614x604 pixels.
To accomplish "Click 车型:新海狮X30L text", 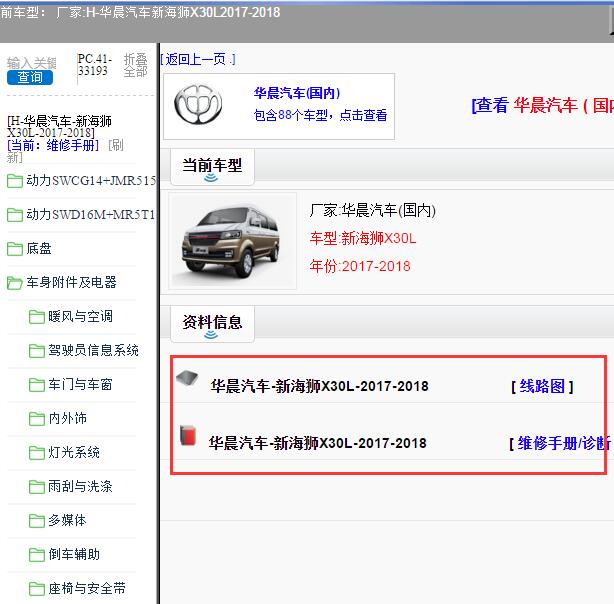I will click(x=363, y=238).
